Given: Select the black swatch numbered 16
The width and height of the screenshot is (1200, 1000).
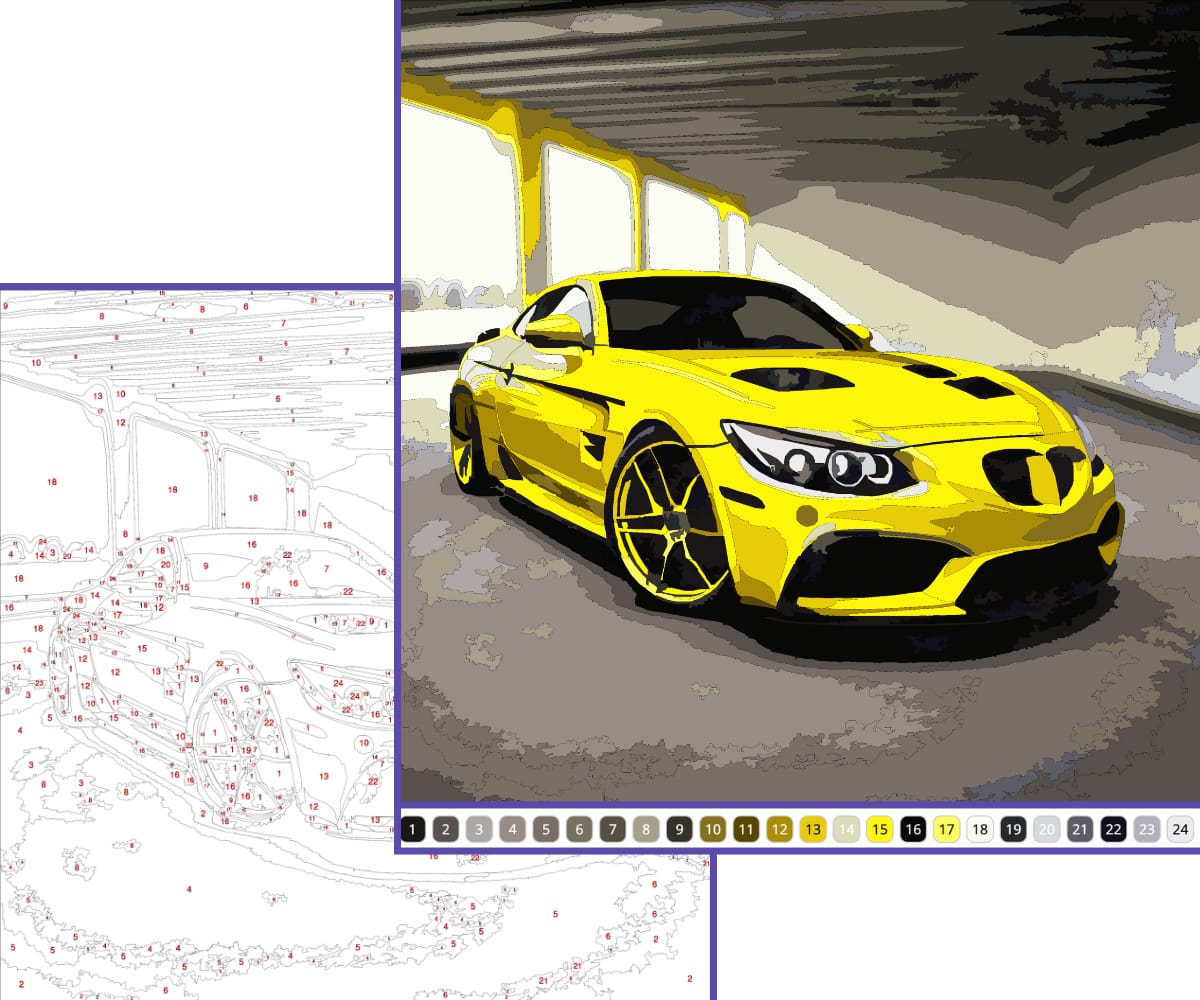Looking at the screenshot, I should point(914,830).
